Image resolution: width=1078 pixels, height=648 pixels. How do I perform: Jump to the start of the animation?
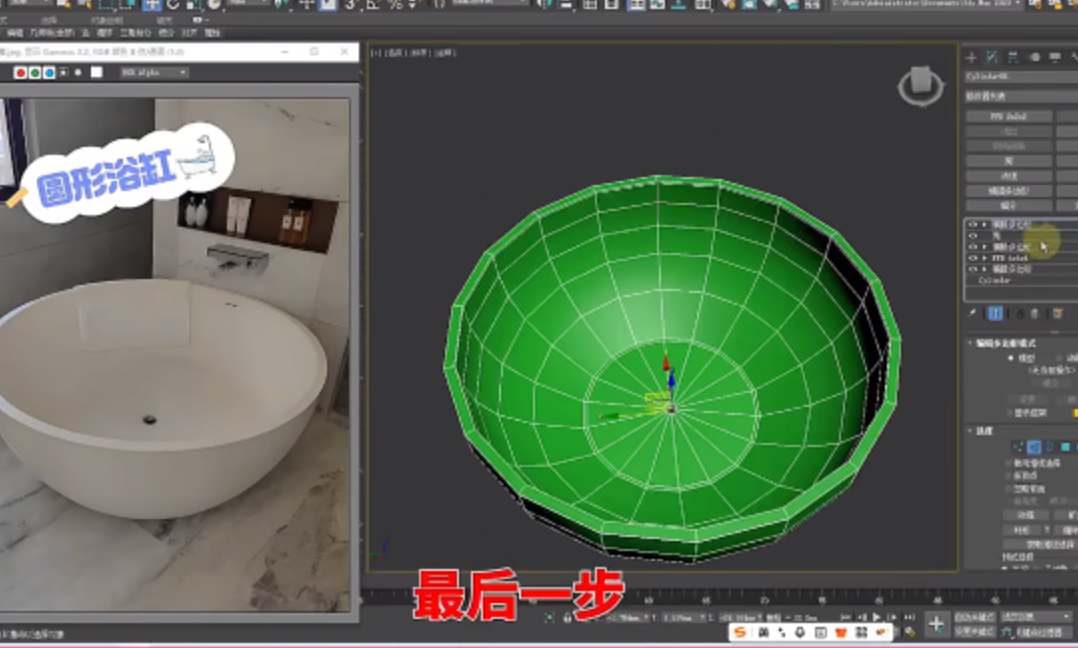(846, 617)
